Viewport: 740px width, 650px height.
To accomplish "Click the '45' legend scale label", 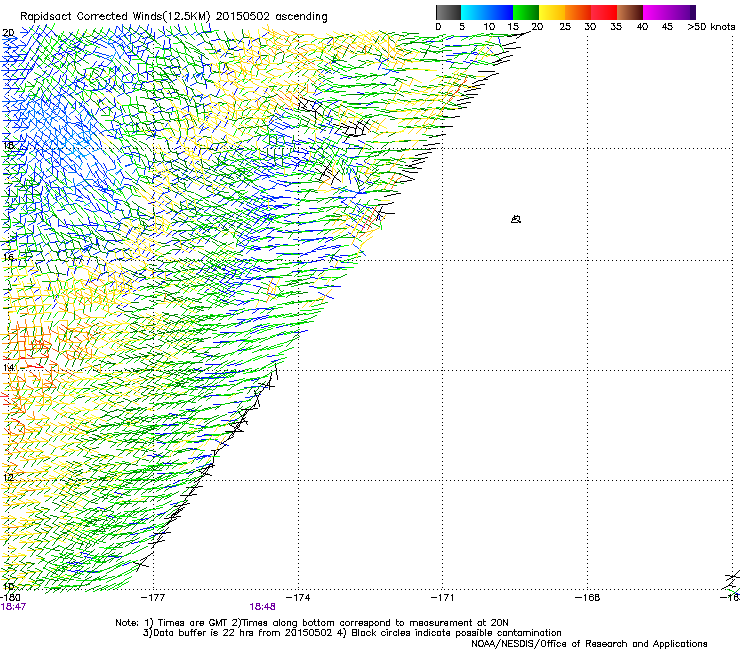I will tap(667, 27).
